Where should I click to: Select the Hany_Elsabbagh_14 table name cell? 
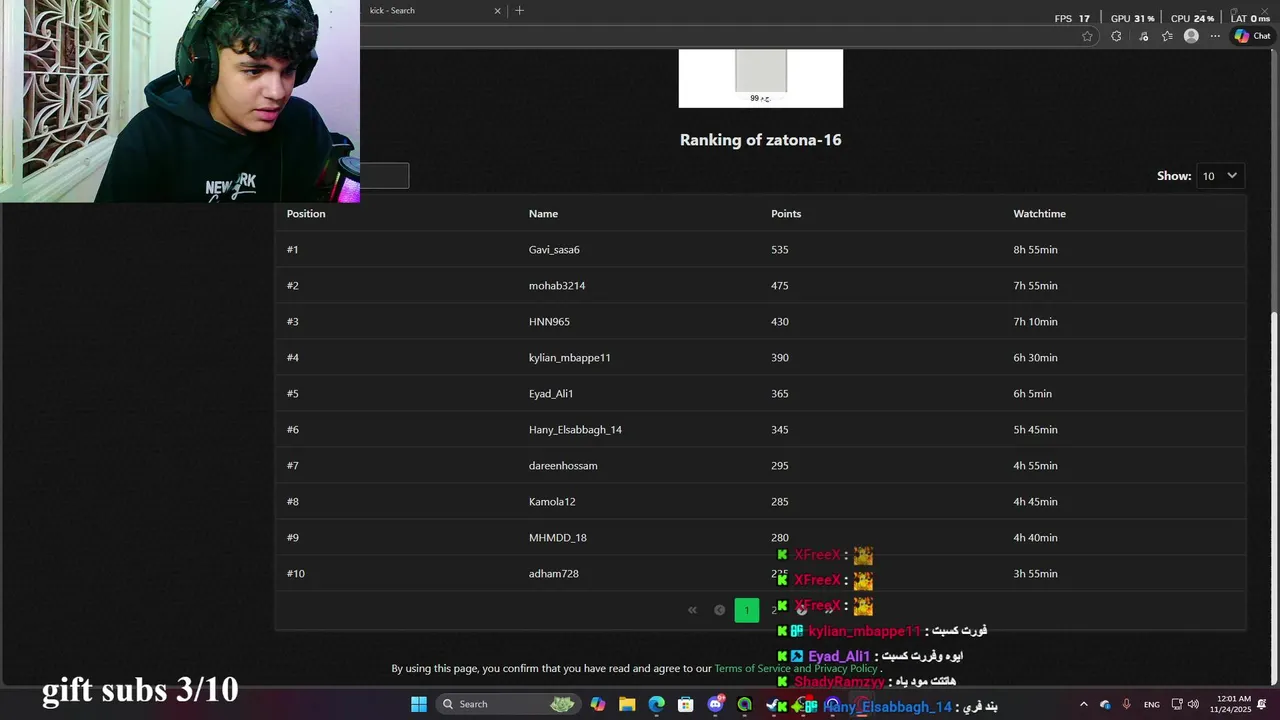click(x=575, y=429)
